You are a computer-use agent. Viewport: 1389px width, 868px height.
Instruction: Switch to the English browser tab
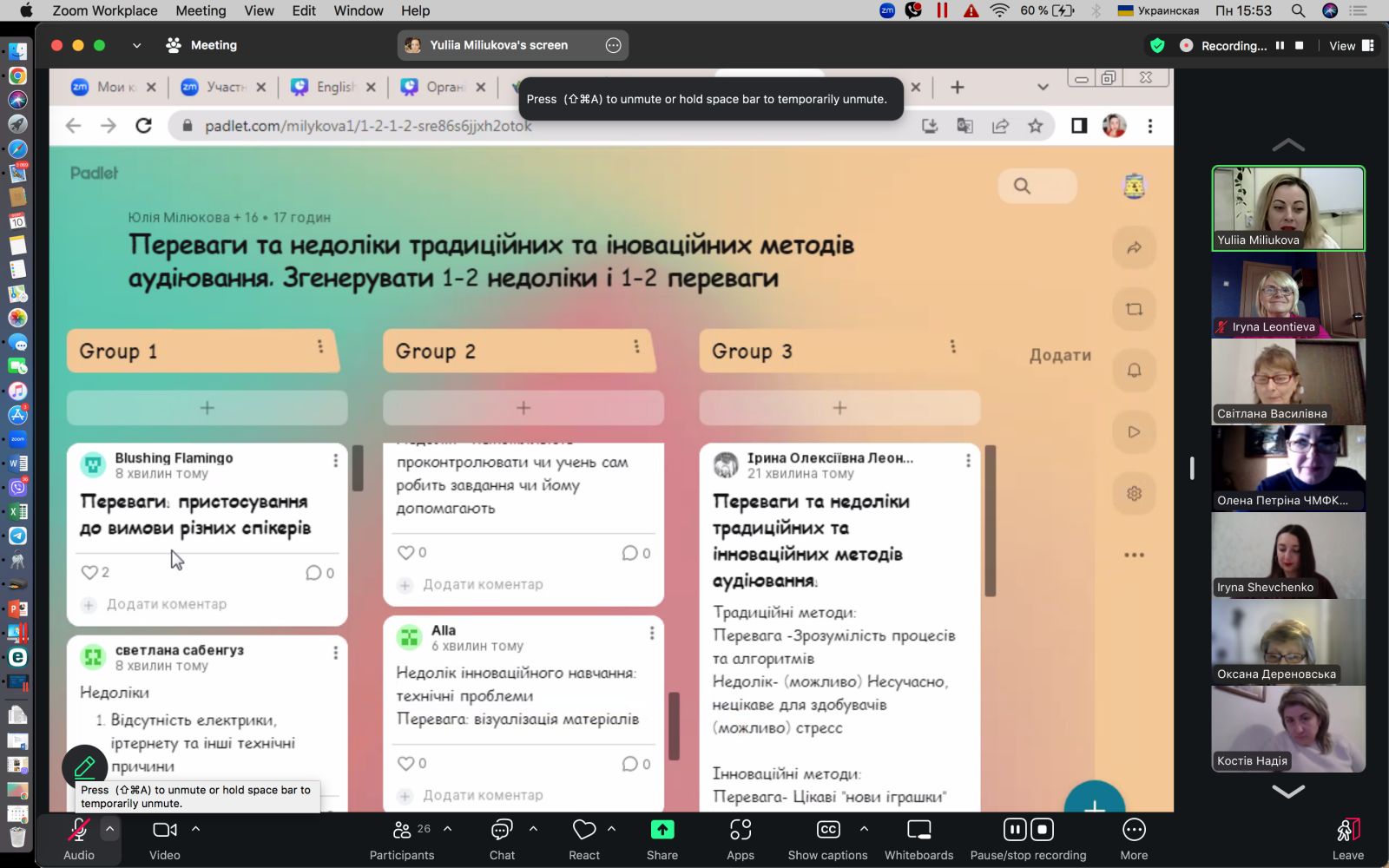click(x=335, y=87)
